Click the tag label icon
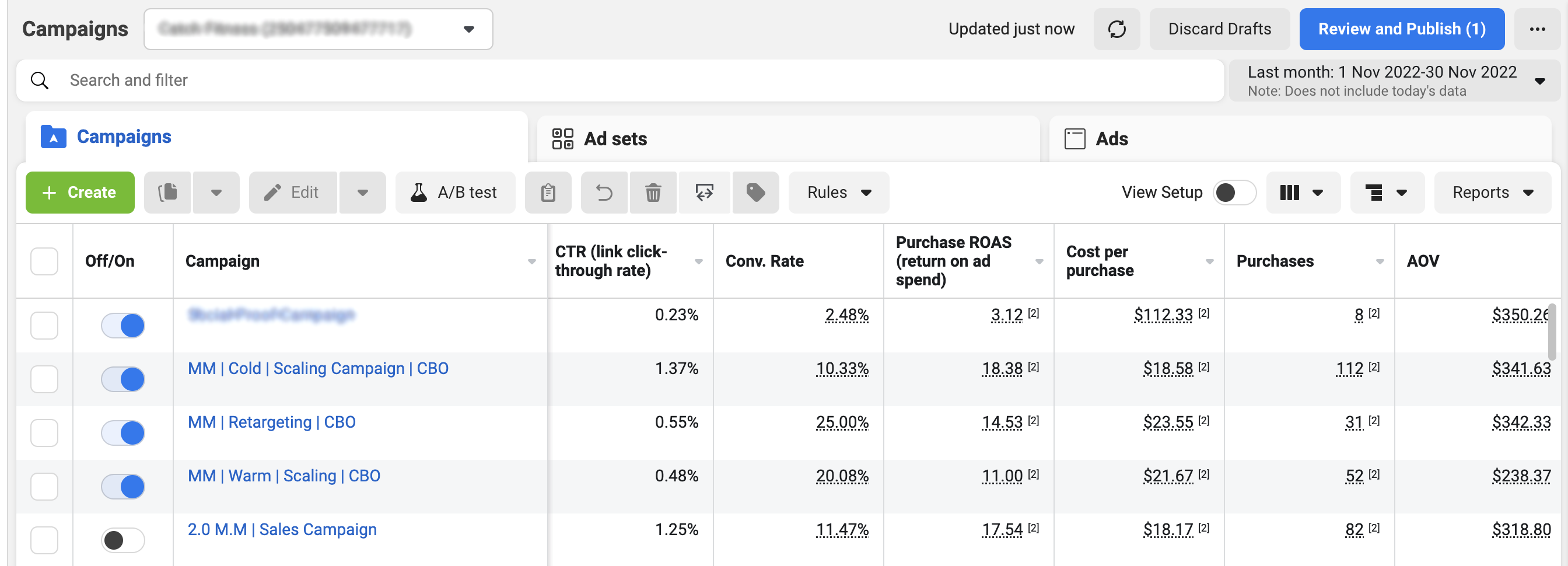Viewport: 1568px width, 566px height. [755, 193]
